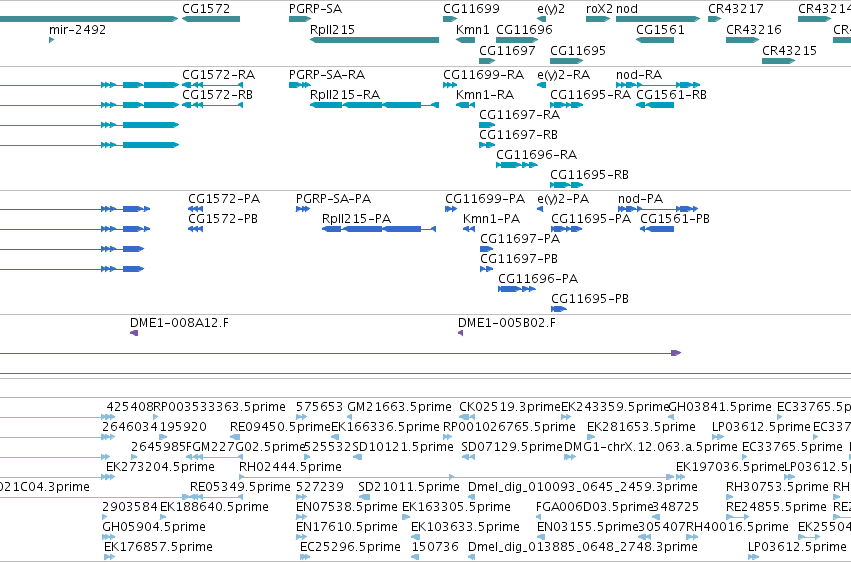This screenshot has height=562, width=851.
Task: Select the nod-RA transcript
Action: click(x=658, y=85)
